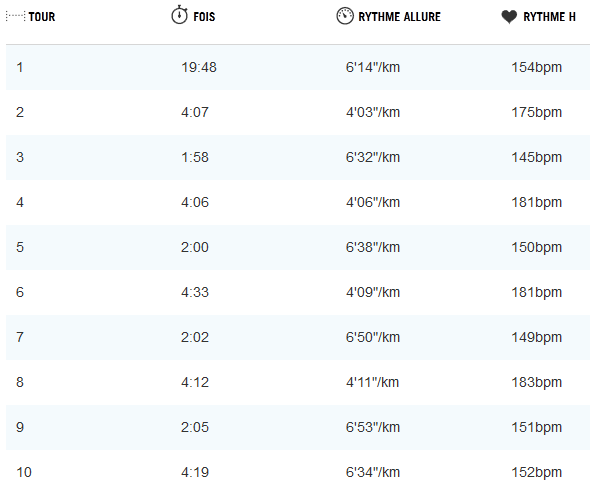Click the 4:12 time cell
Screen dimensions: 590x495
pos(195,382)
